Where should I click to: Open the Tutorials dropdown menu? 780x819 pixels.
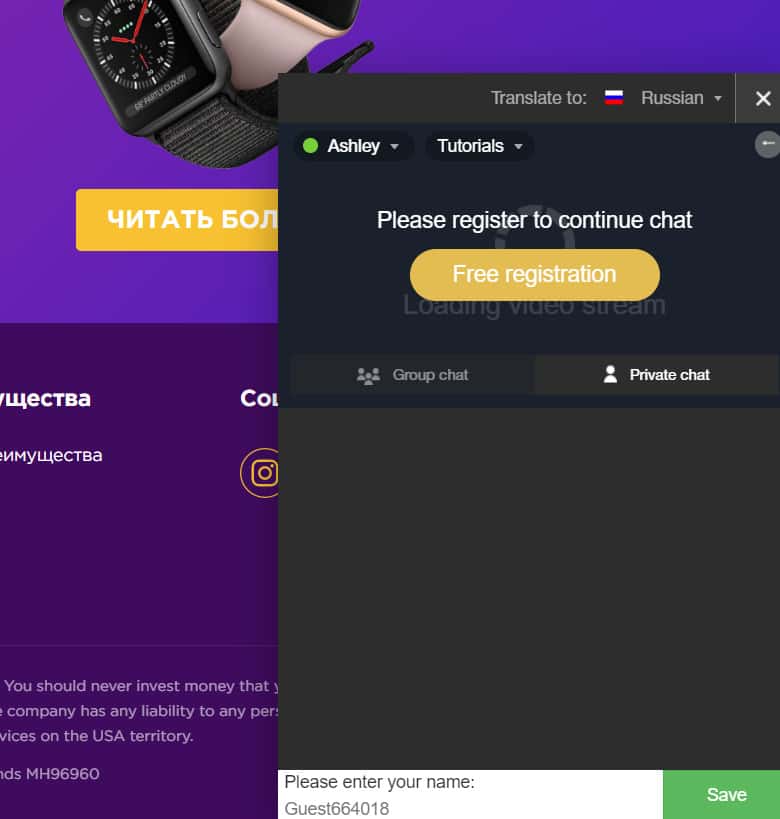[479, 146]
